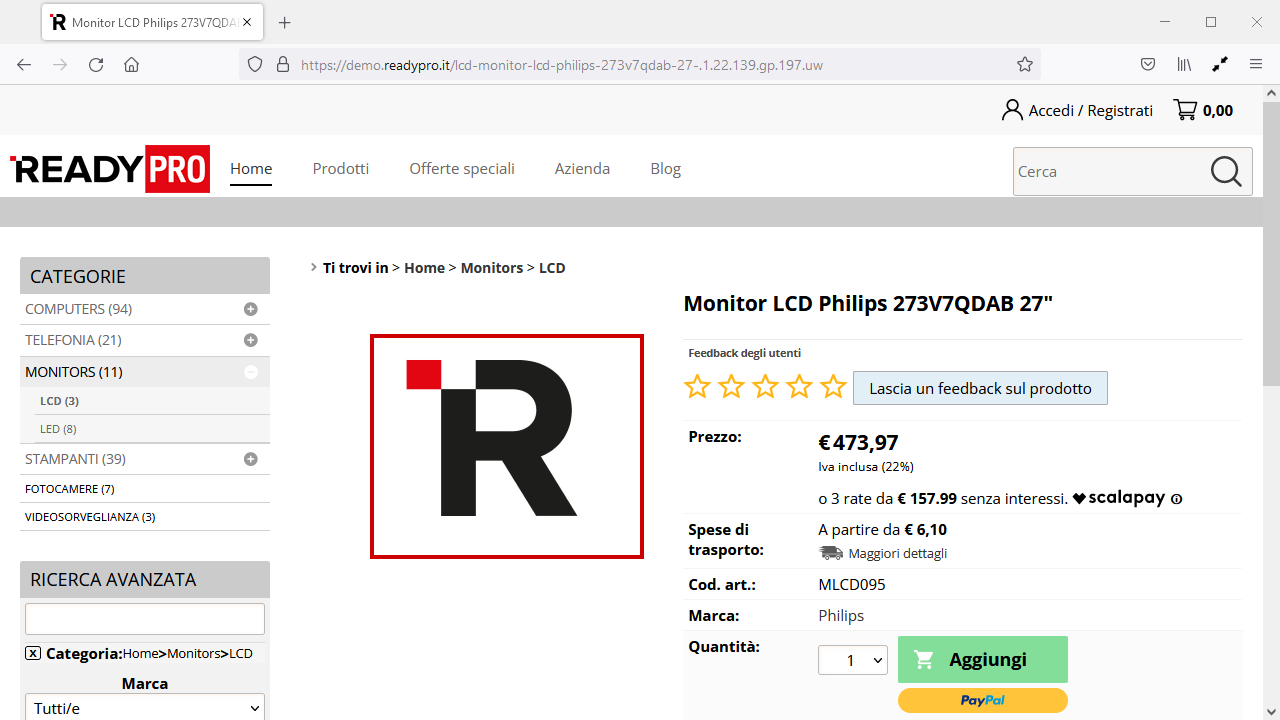The width and height of the screenshot is (1280, 720).
Task: Click the ReadyPro site logo
Action: [x=110, y=169]
